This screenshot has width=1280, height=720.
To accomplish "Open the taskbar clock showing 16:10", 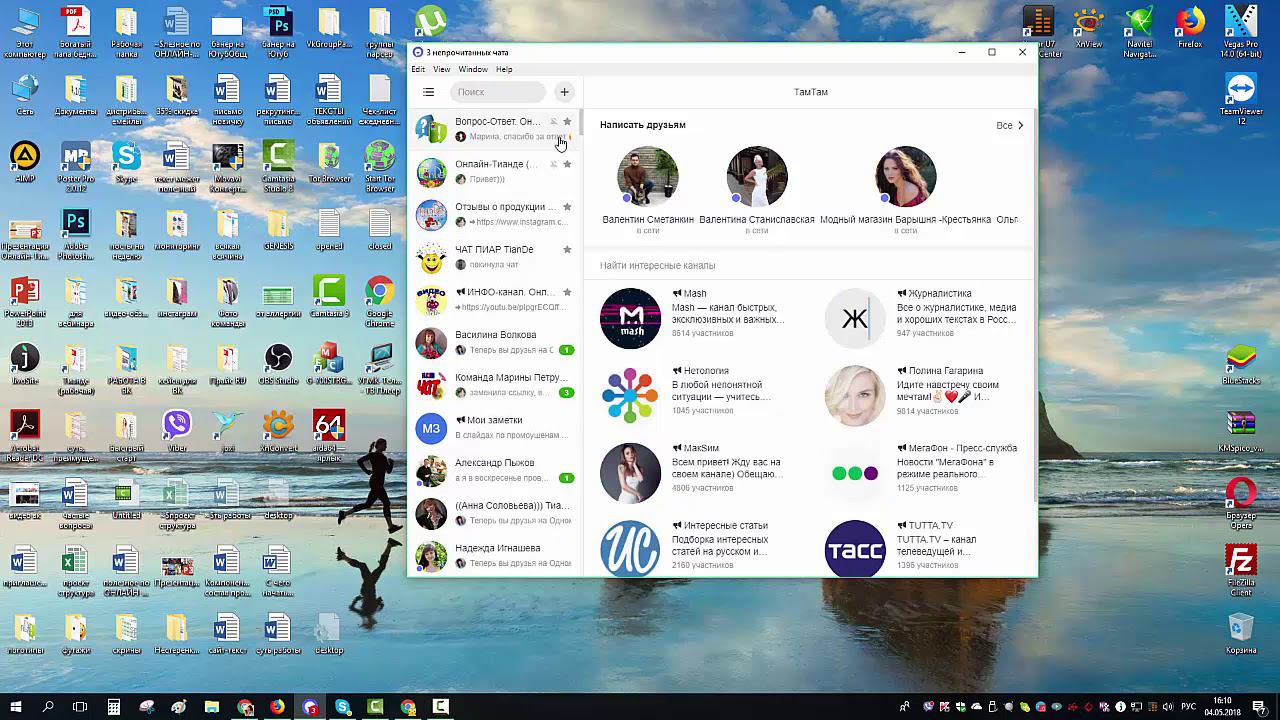I will [x=1222, y=707].
